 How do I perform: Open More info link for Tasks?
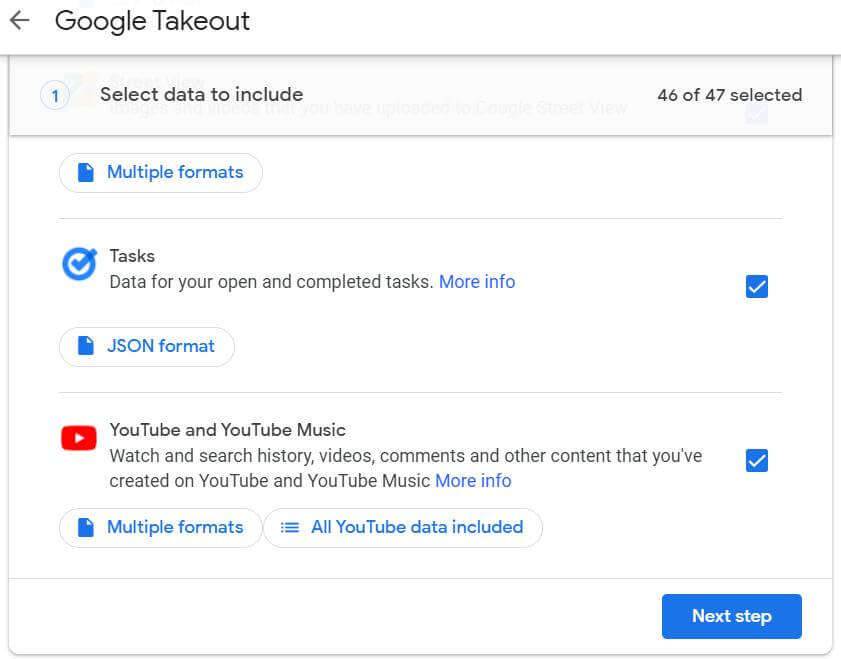coord(477,282)
